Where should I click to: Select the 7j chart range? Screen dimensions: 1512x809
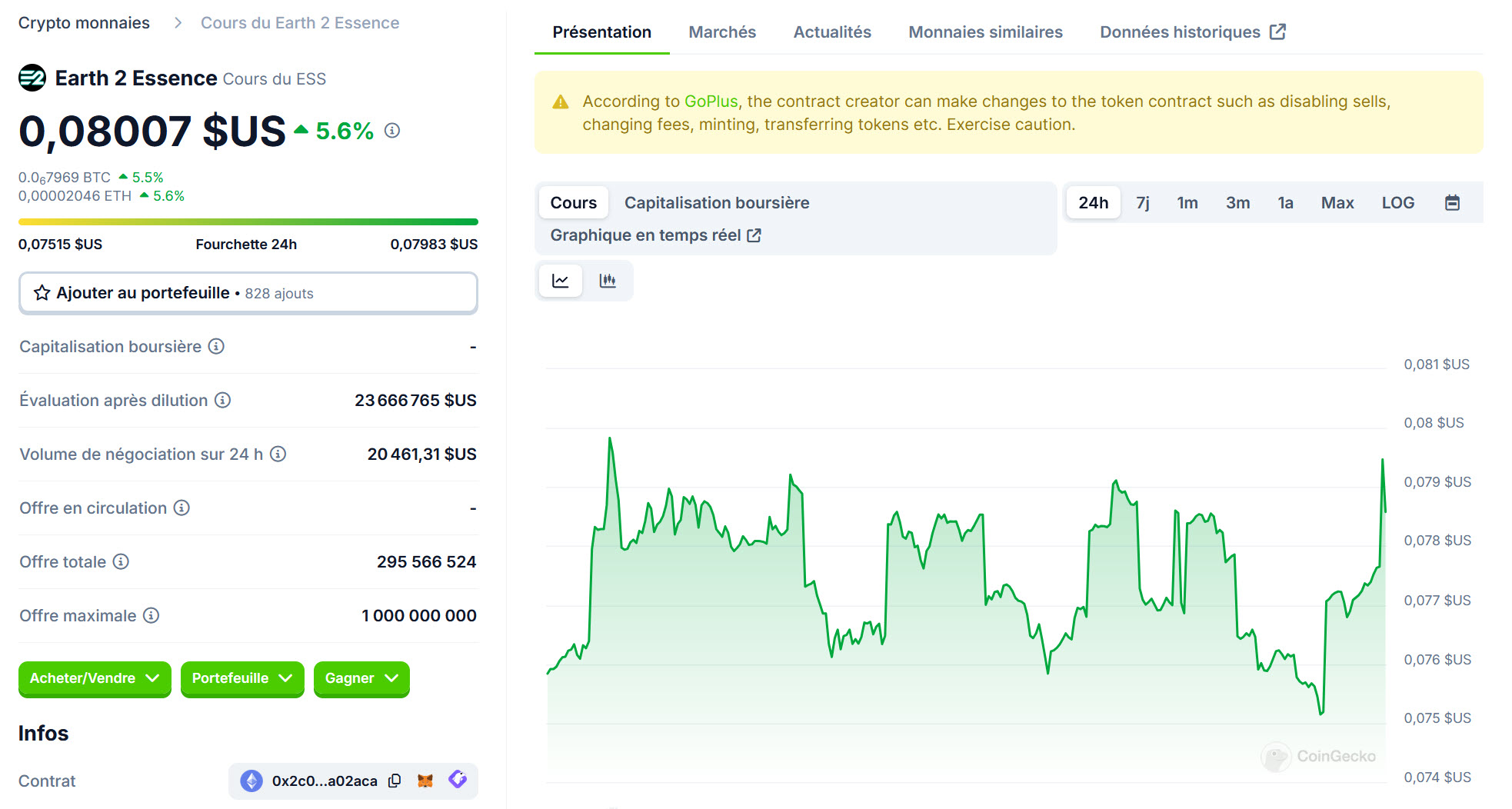tap(1143, 203)
